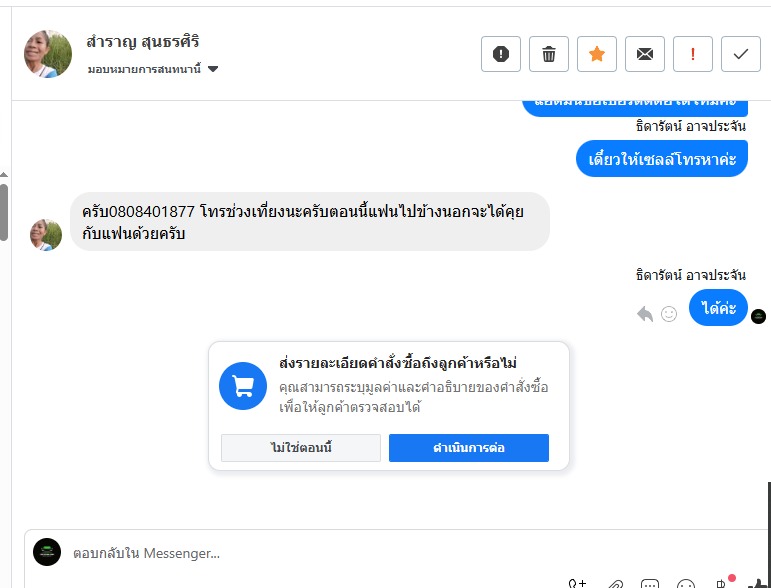Image resolution: width=771 pixels, height=588 pixels.
Task: Send a thumbs-up like
Action: (762, 583)
